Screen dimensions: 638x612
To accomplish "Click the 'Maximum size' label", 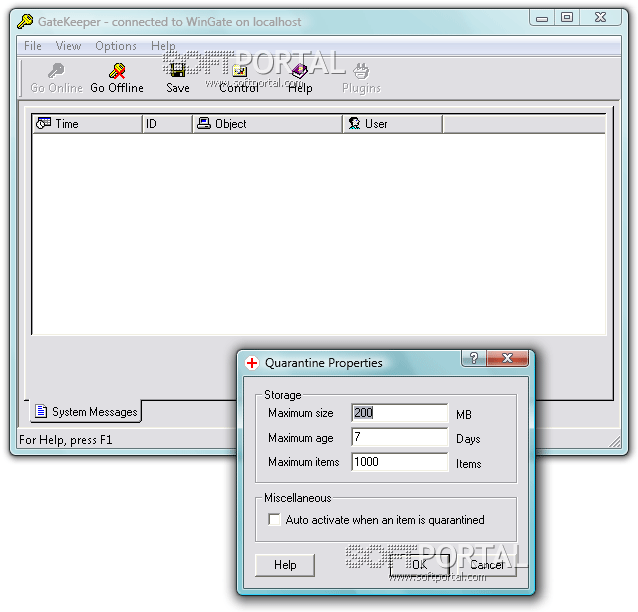I will pos(301,413).
